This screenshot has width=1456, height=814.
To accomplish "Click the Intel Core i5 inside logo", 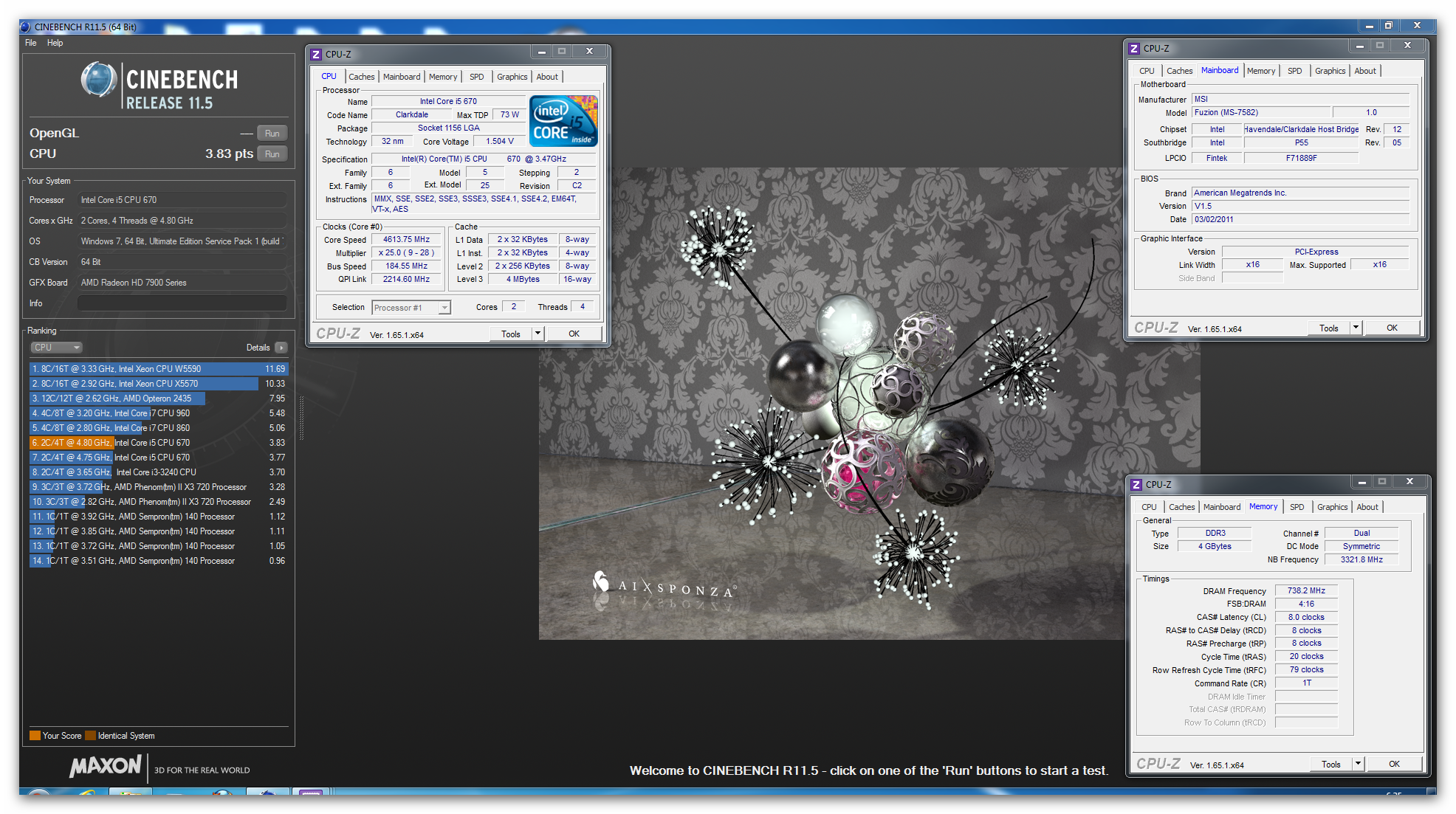I will 563,121.
